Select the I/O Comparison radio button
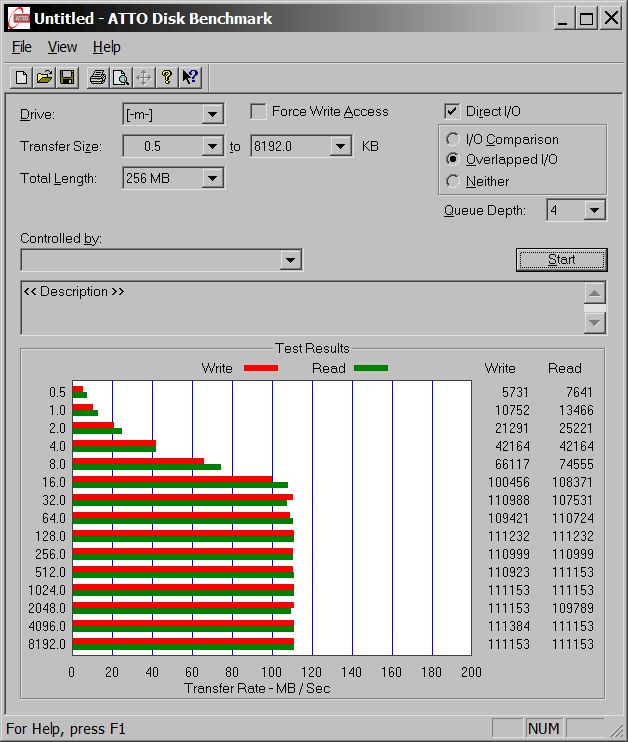Screen dimensions: 628x742 (x=453, y=140)
